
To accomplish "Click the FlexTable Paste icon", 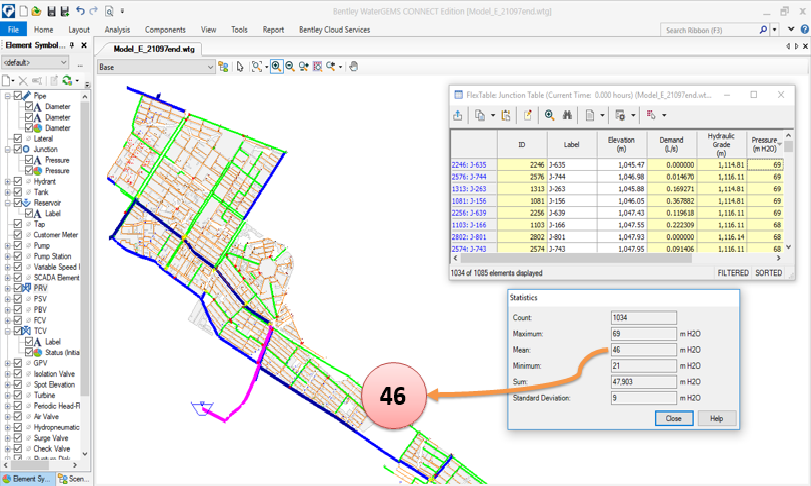I will pyautogui.click(x=506, y=115).
